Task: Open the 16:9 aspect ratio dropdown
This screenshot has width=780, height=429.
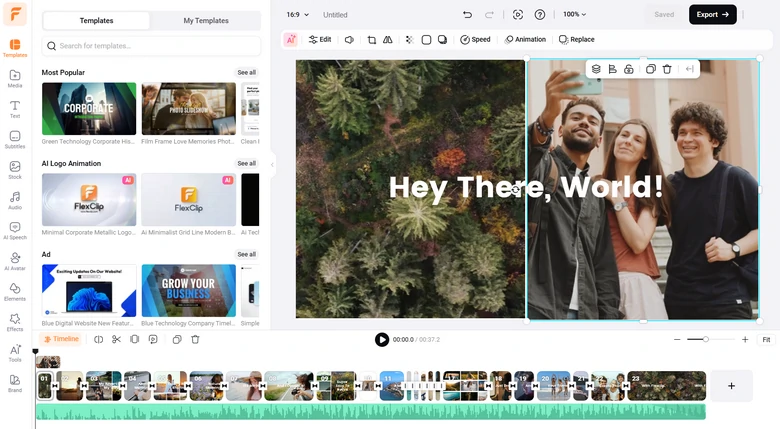Action: (x=297, y=14)
